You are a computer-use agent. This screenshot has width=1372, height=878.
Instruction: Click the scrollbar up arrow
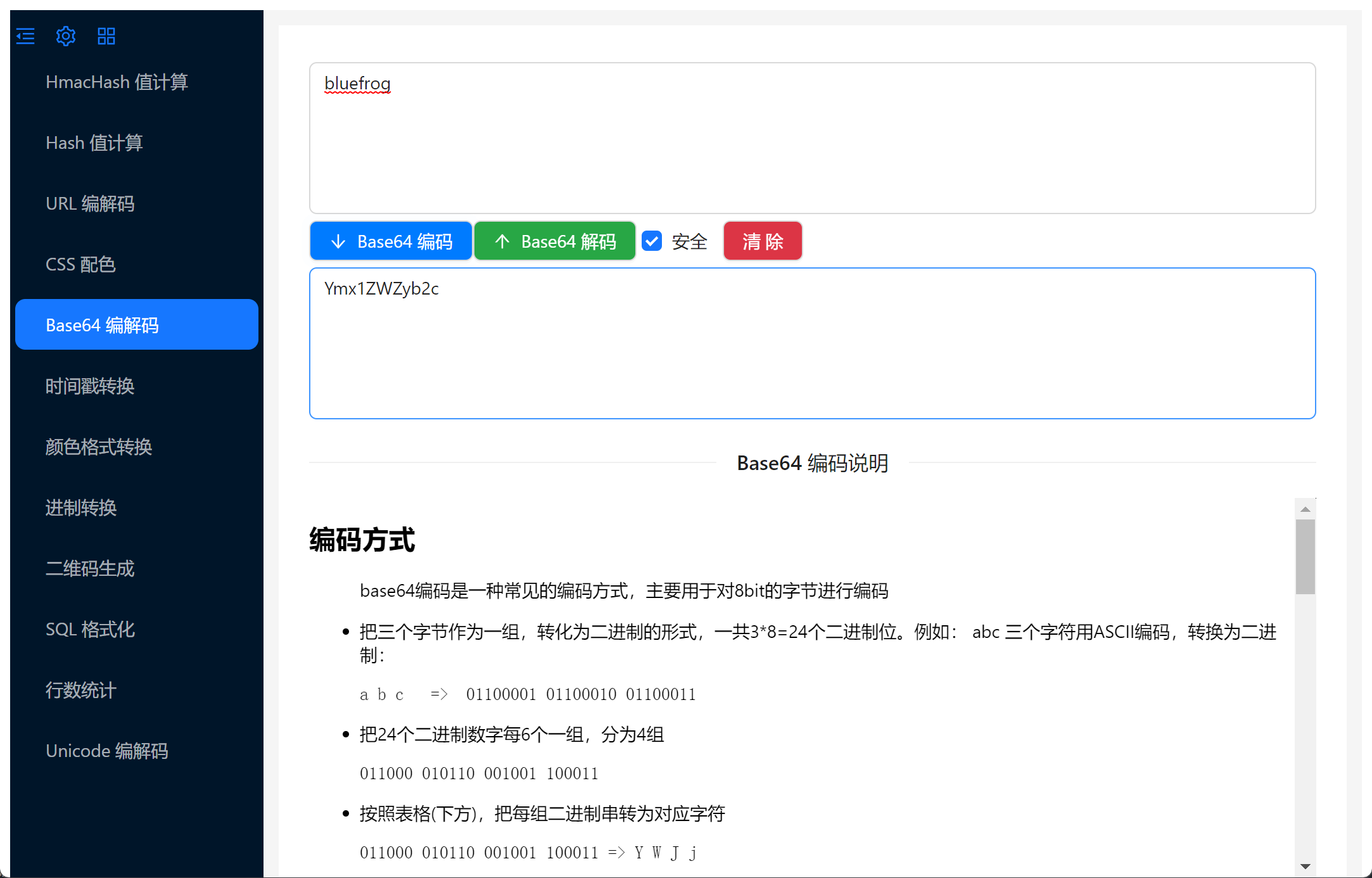(1305, 509)
